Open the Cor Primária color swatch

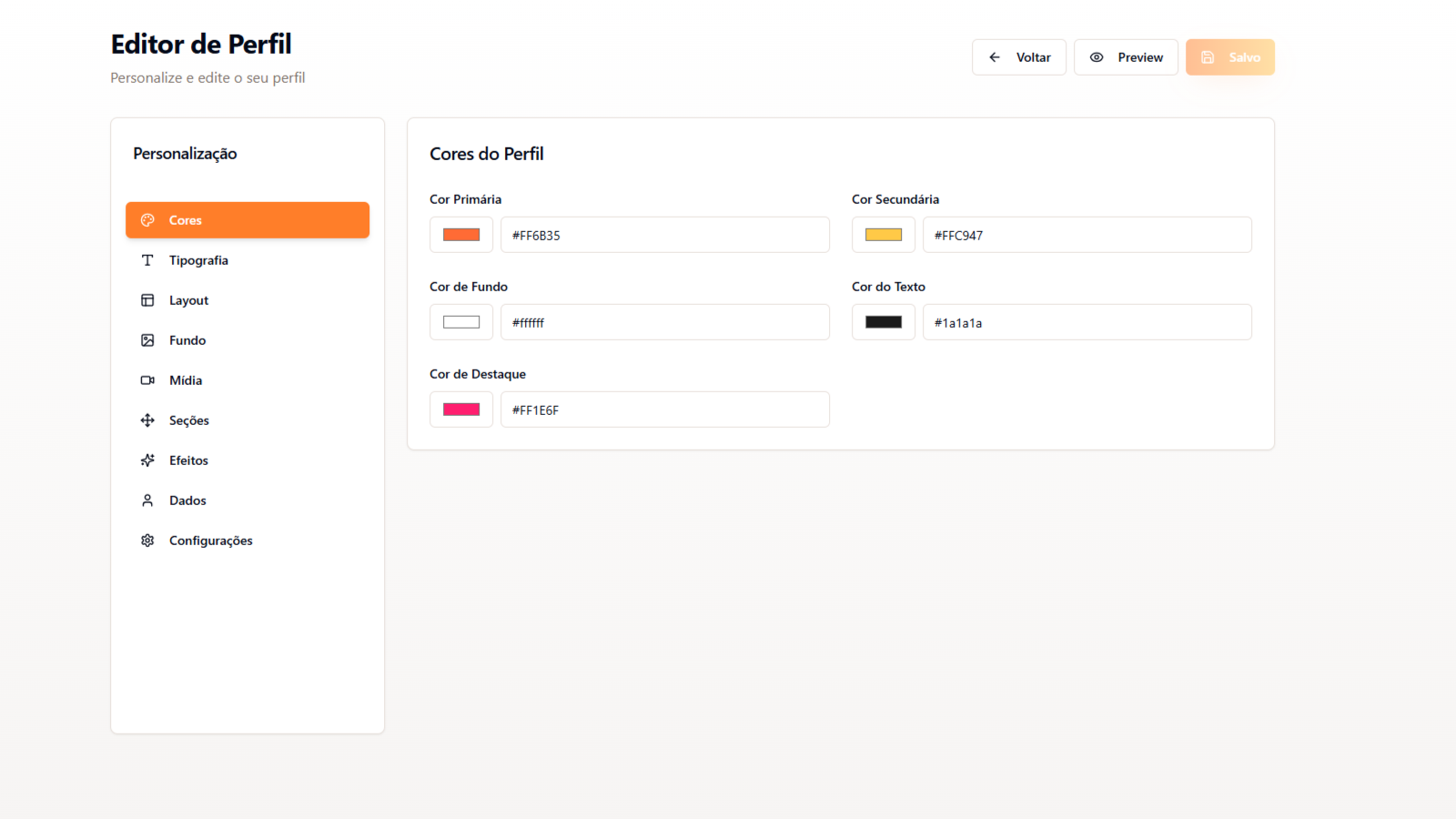click(461, 235)
